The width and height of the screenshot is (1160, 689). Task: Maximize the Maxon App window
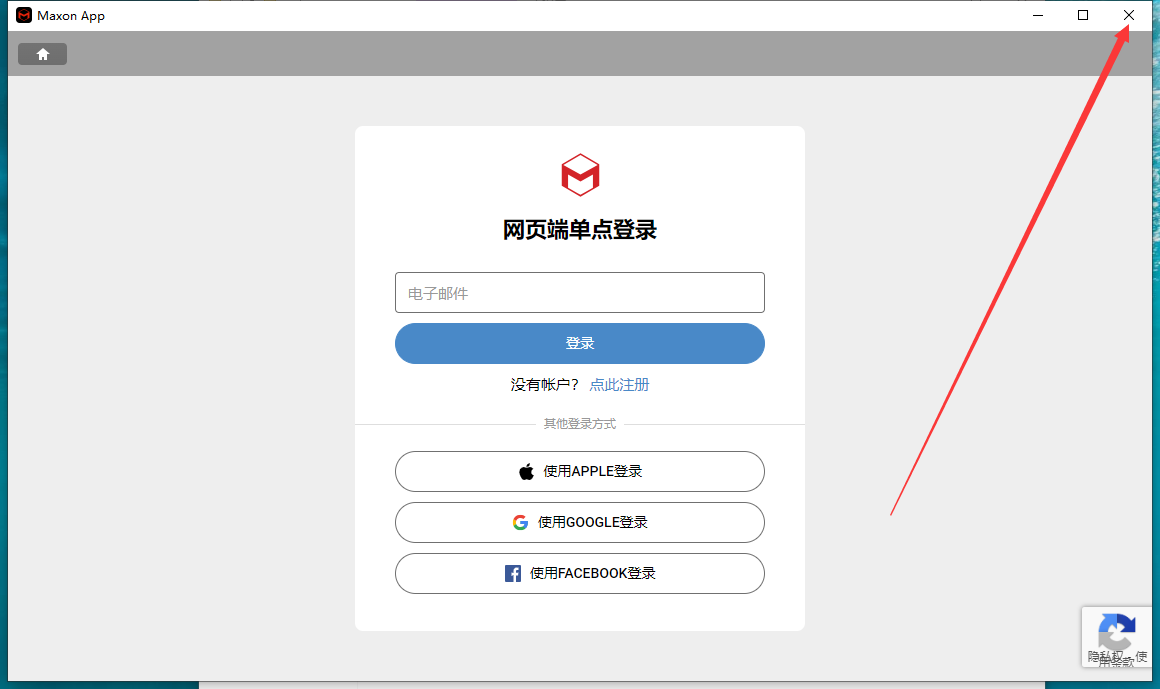1083,16
